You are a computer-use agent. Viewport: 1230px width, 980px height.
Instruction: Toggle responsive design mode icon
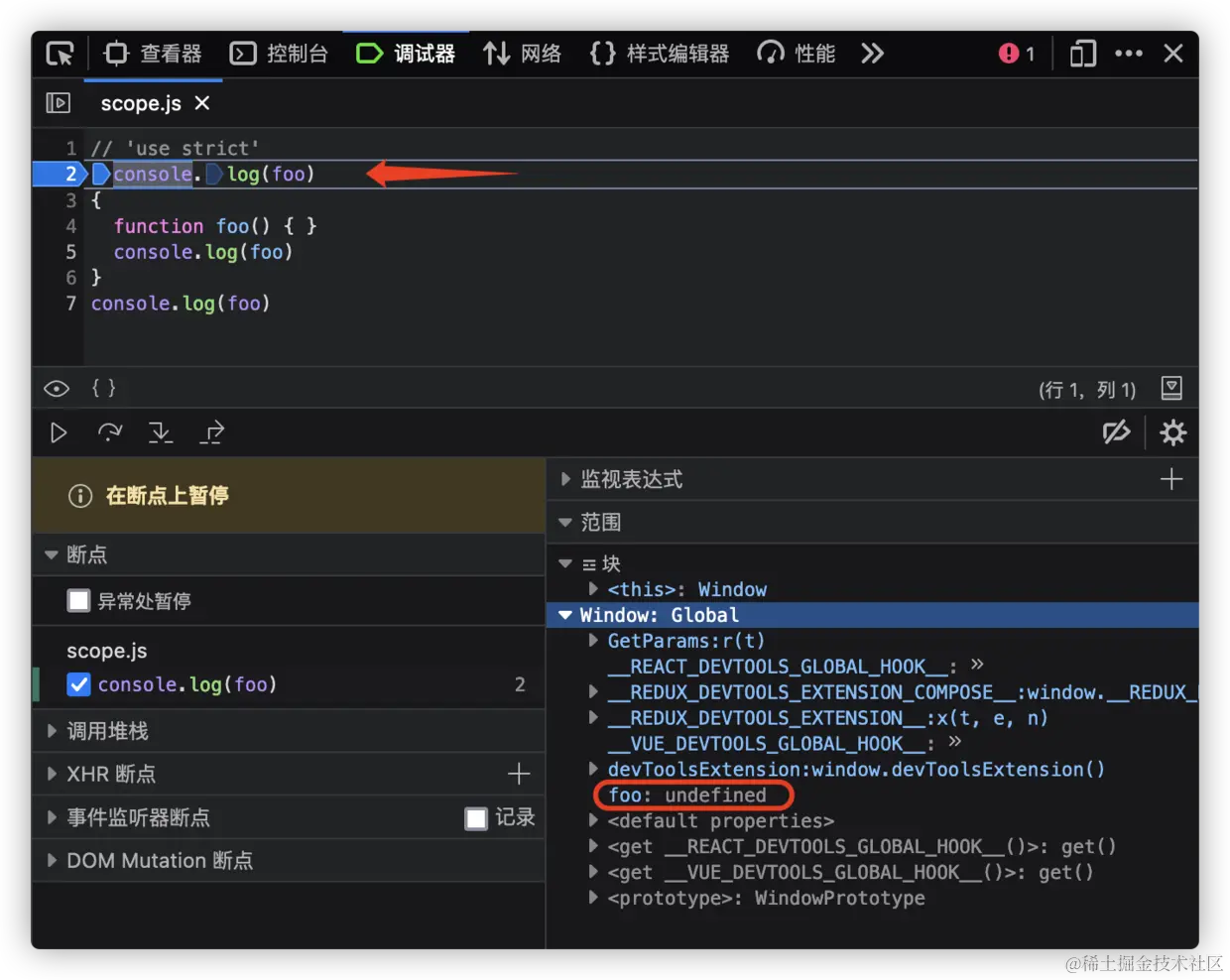tap(1082, 54)
